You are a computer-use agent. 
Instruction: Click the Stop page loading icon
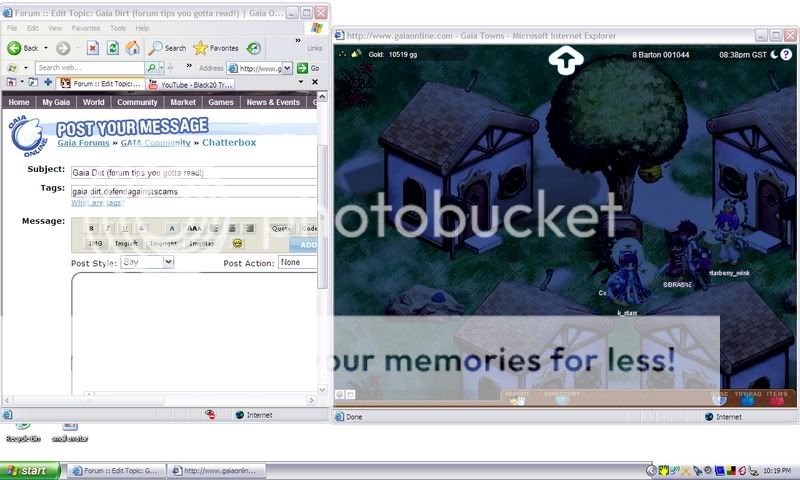(x=92, y=48)
